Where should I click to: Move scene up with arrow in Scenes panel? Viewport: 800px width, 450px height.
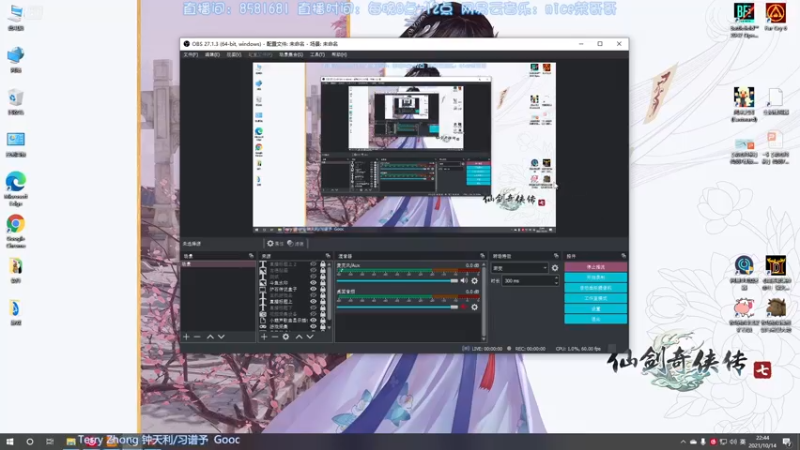coord(210,337)
